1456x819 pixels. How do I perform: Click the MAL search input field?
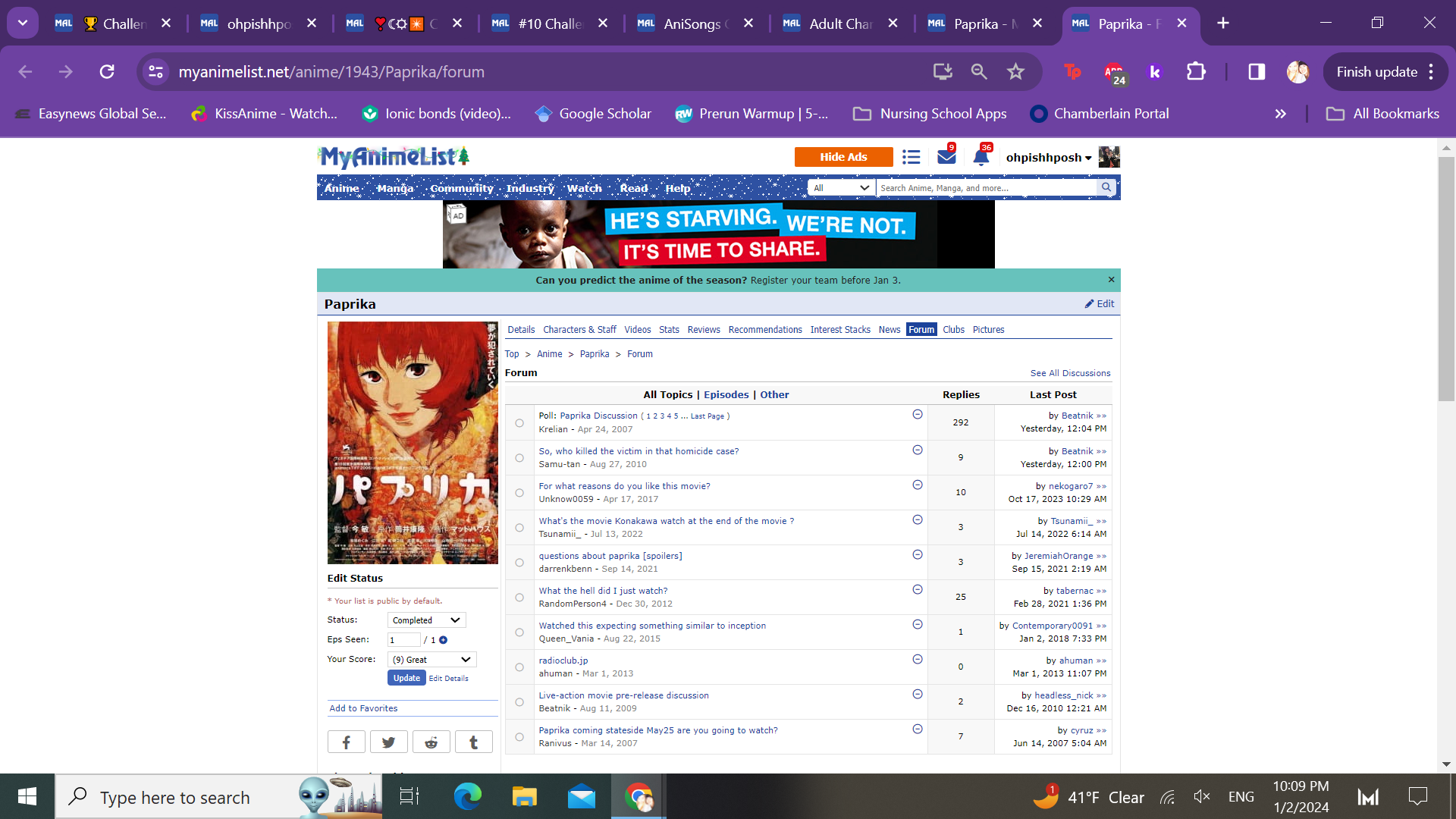pyautogui.click(x=987, y=187)
